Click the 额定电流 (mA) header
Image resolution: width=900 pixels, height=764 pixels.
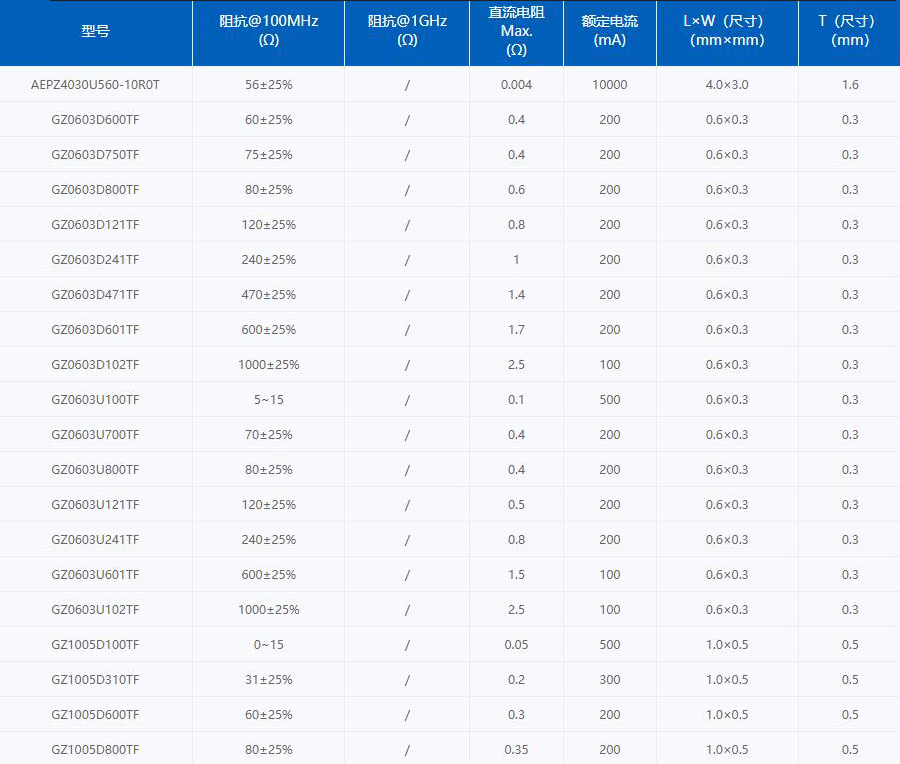tap(609, 31)
